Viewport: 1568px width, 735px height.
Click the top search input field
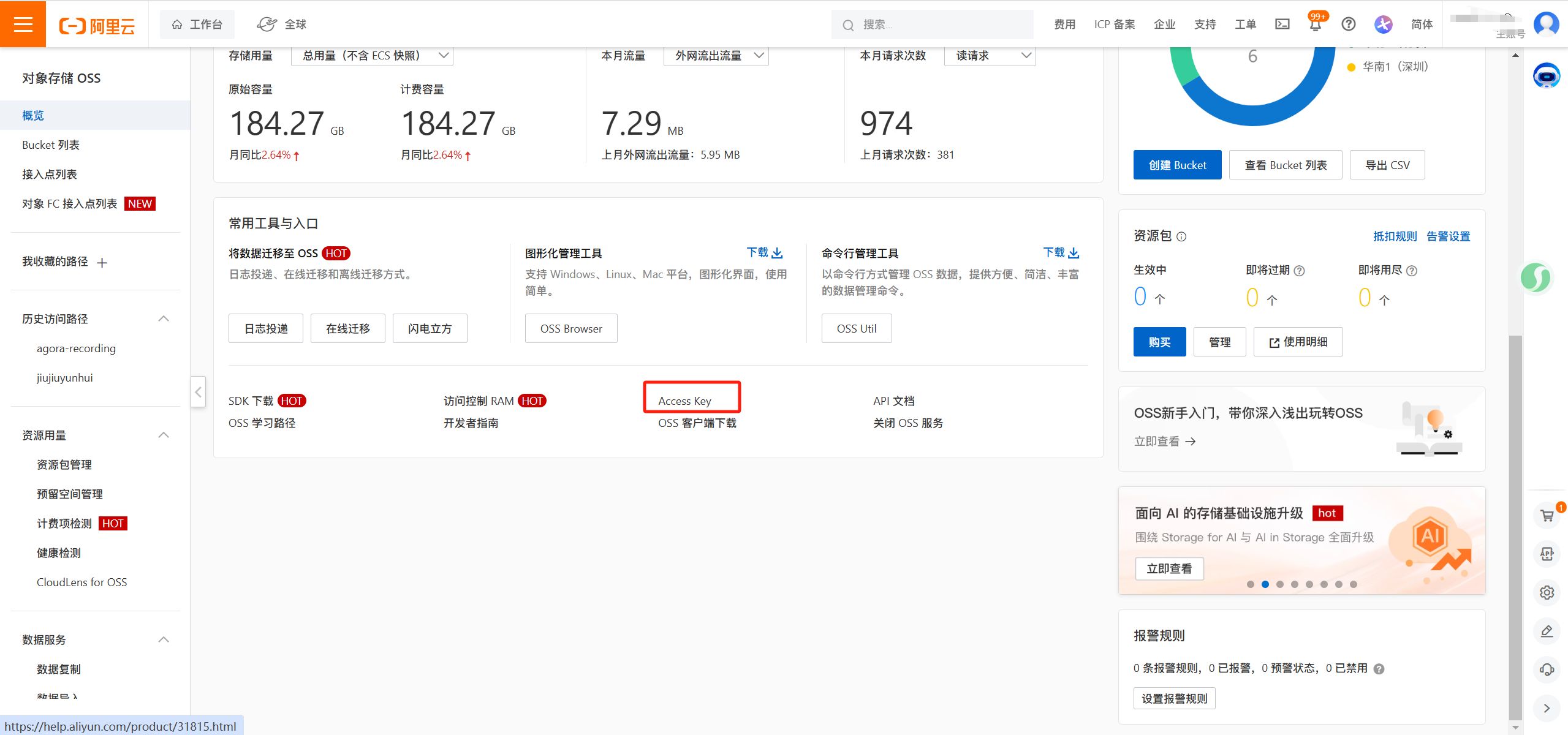click(937, 24)
